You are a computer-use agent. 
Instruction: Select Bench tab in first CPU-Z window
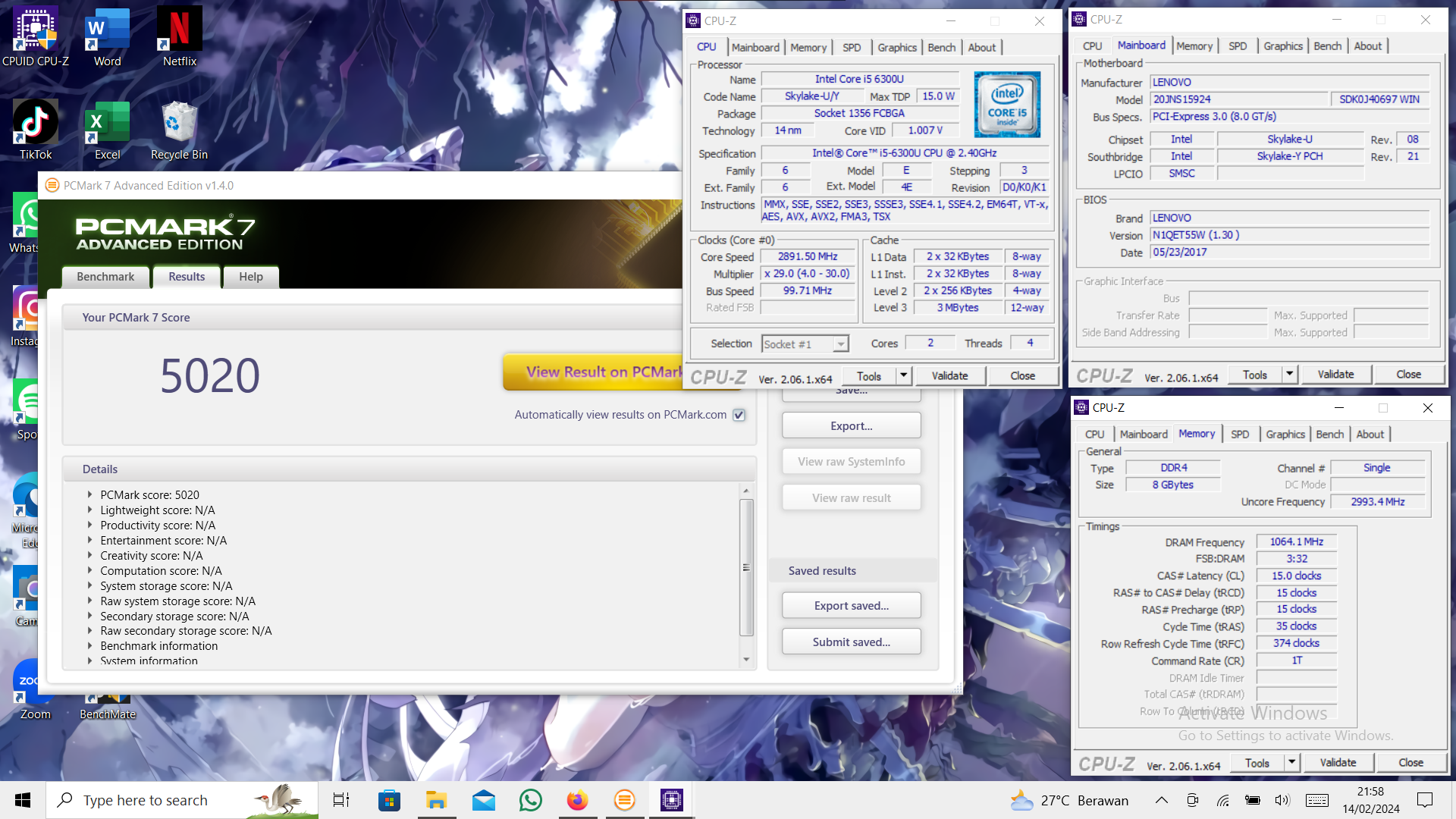(941, 47)
